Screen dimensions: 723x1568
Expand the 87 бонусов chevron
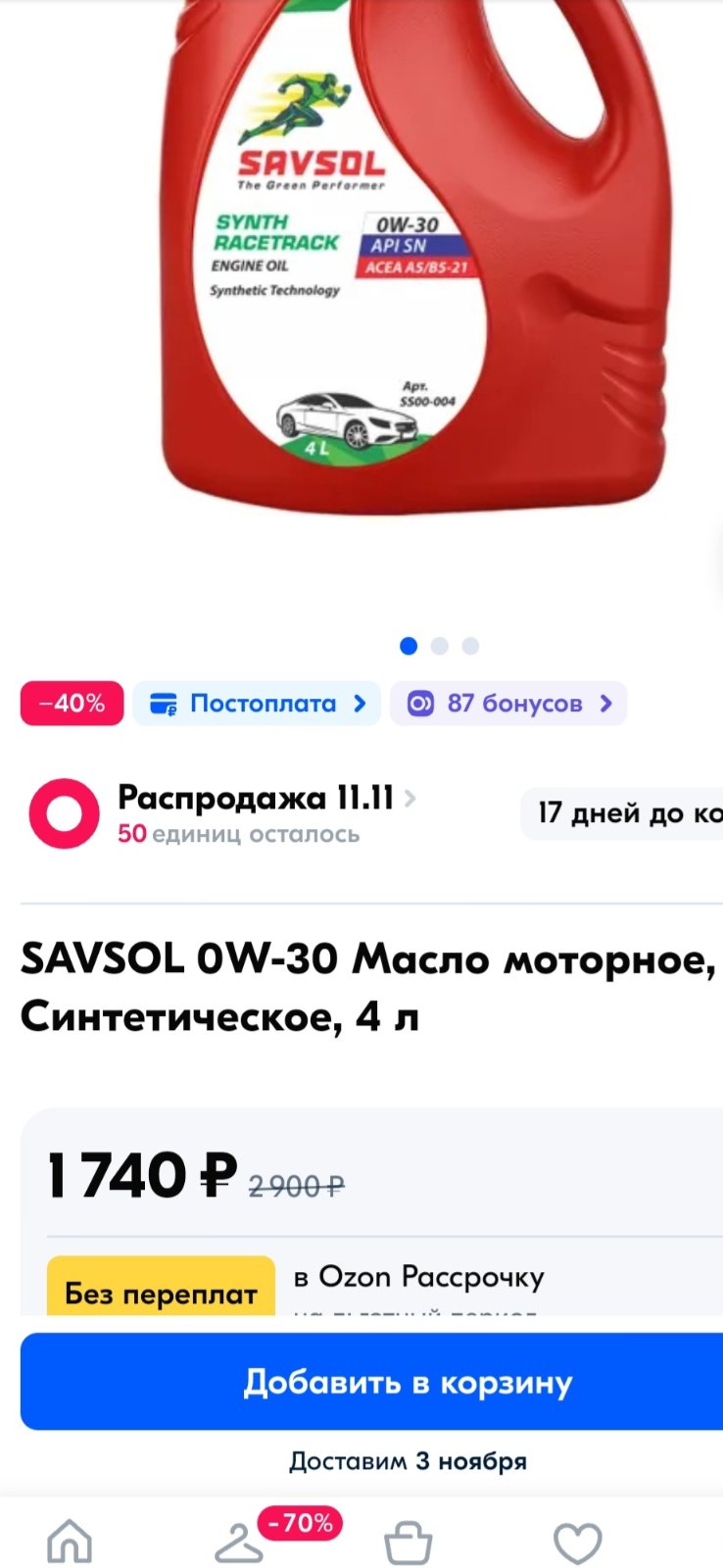605,704
